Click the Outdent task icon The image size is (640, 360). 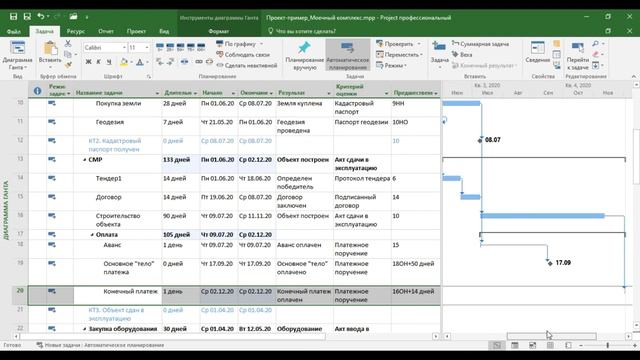[160, 62]
